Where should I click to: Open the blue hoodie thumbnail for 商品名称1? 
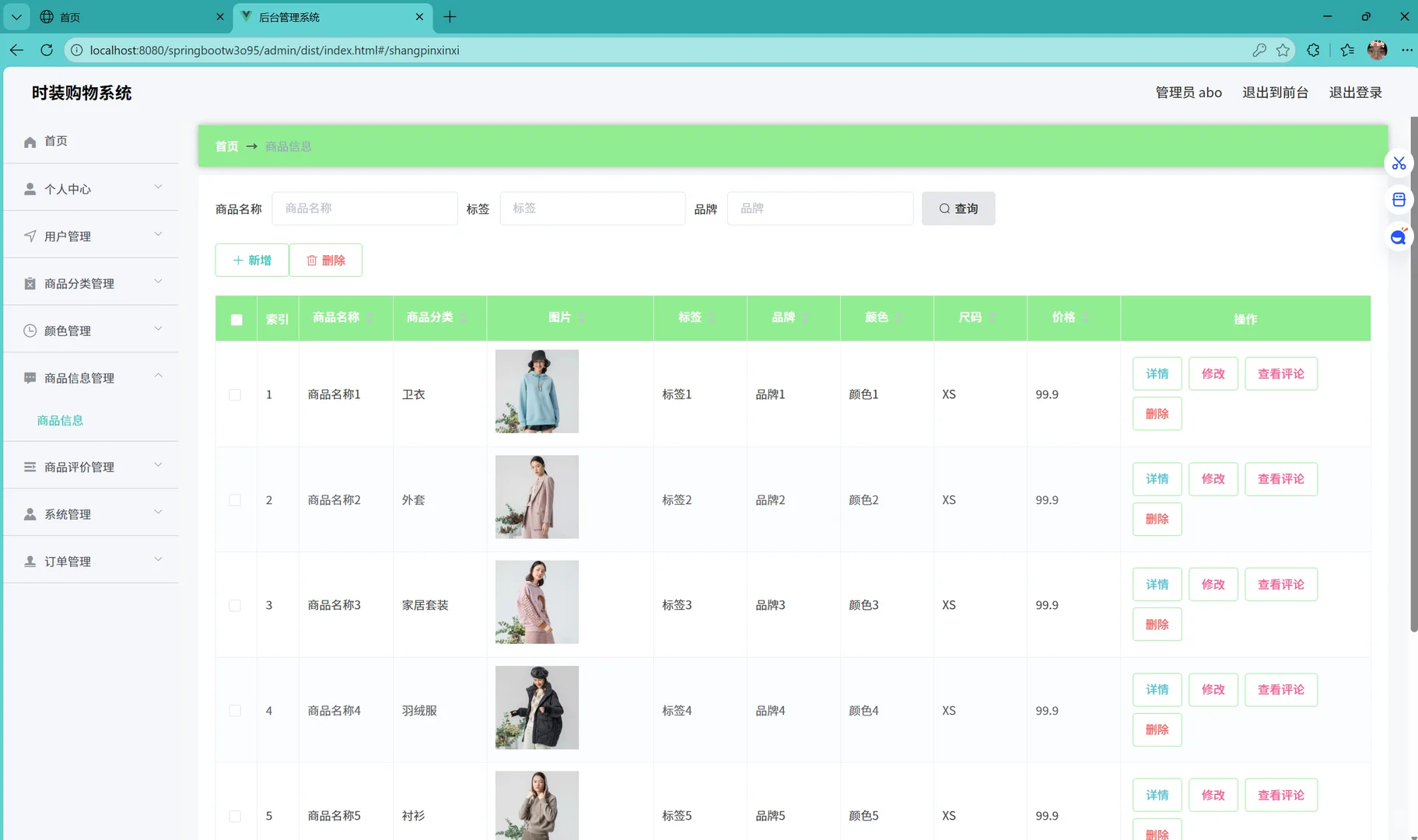[x=537, y=391]
